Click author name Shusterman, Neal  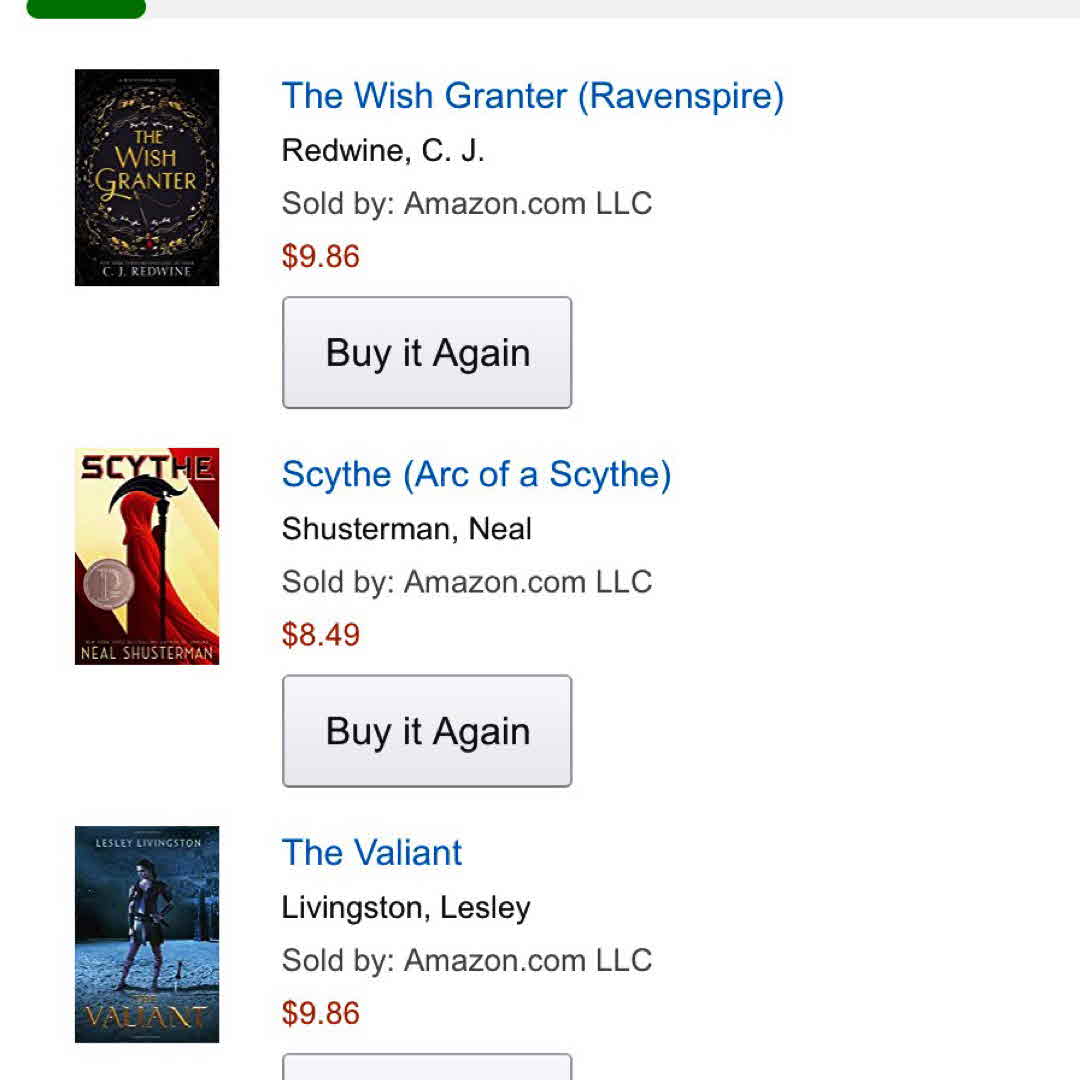[406, 529]
